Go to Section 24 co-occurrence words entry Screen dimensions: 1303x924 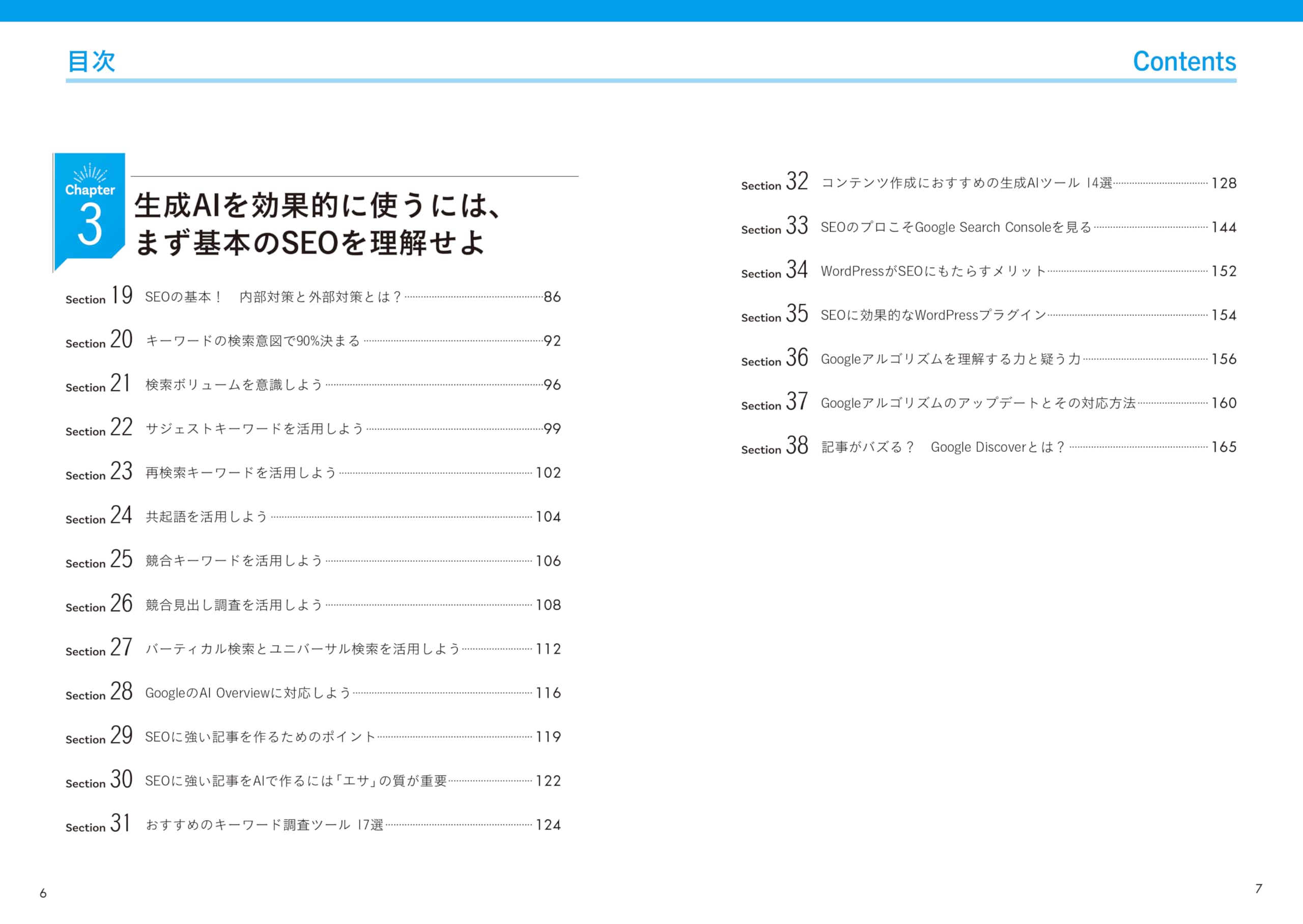pos(206,516)
